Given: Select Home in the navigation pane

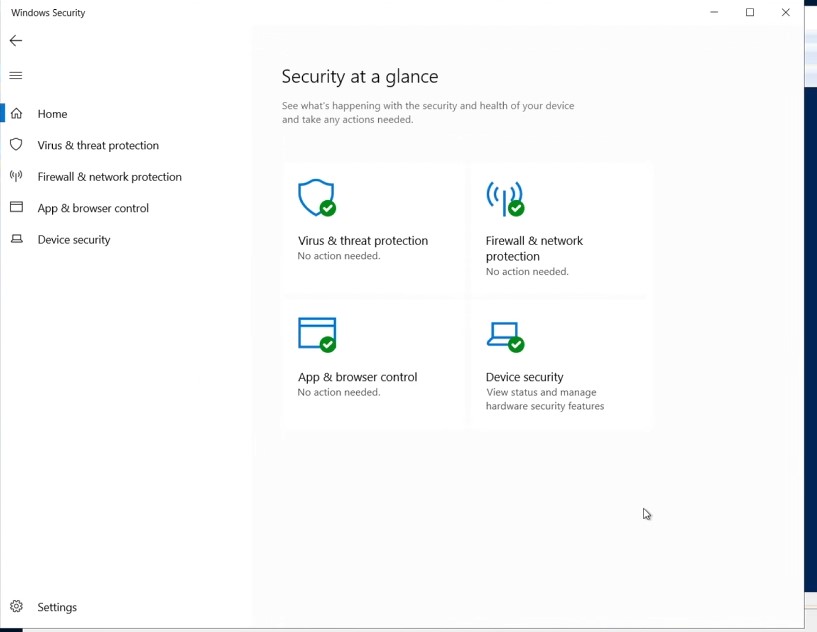Looking at the screenshot, I should point(52,114).
